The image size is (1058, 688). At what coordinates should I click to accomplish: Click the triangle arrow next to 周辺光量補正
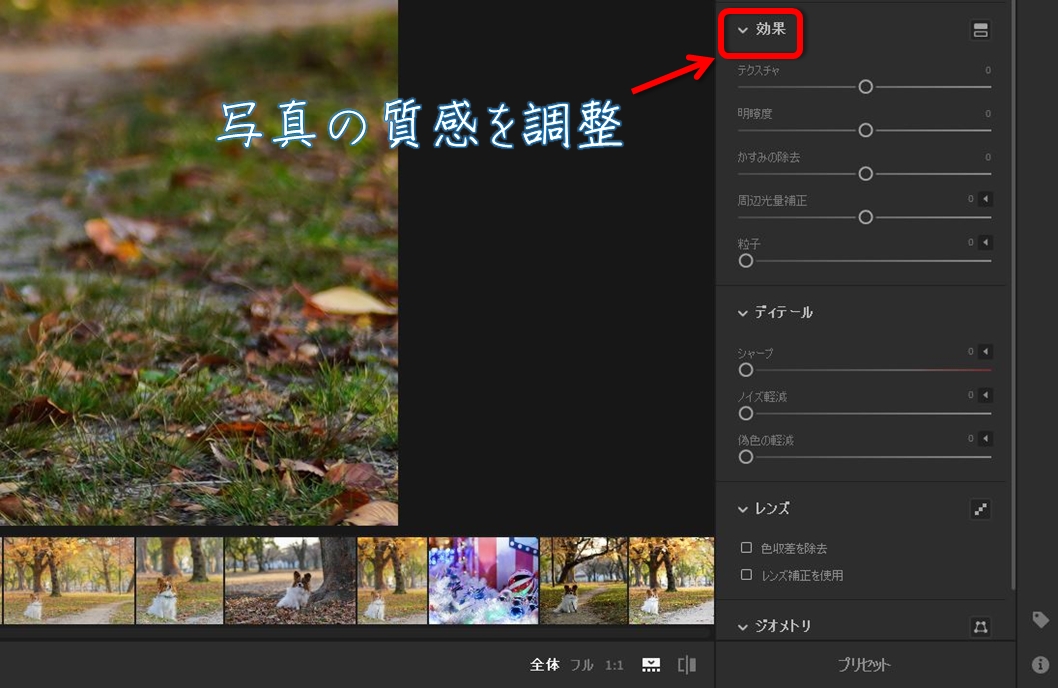pyautogui.click(x=985, y=200)
